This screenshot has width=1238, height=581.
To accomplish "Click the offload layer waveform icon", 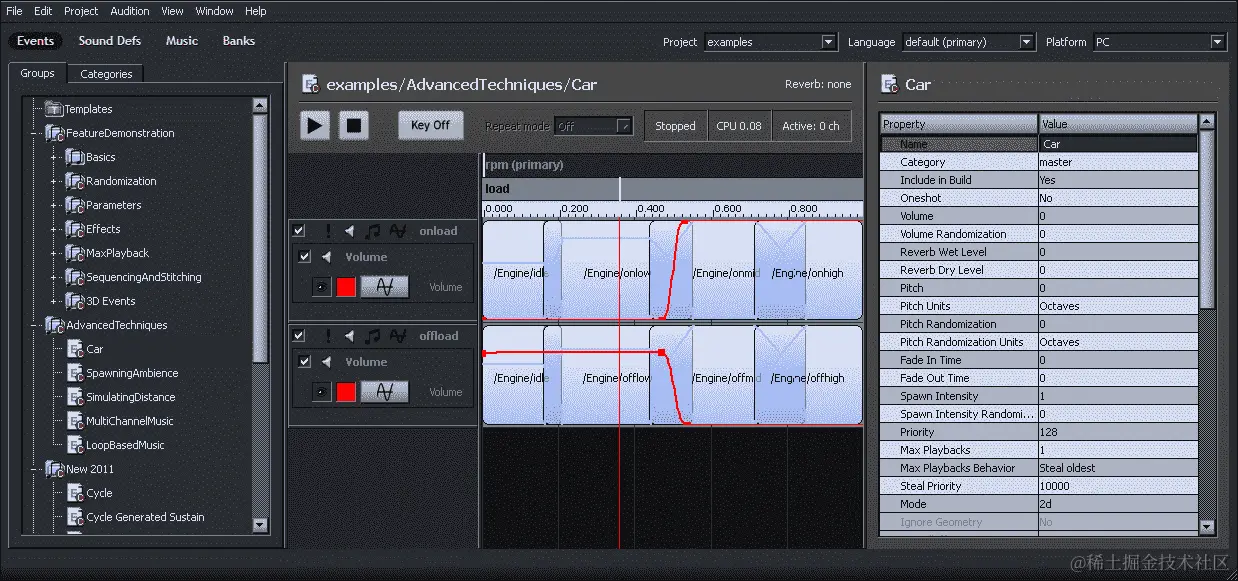I will pyautogui.click(x=398, y=336).
